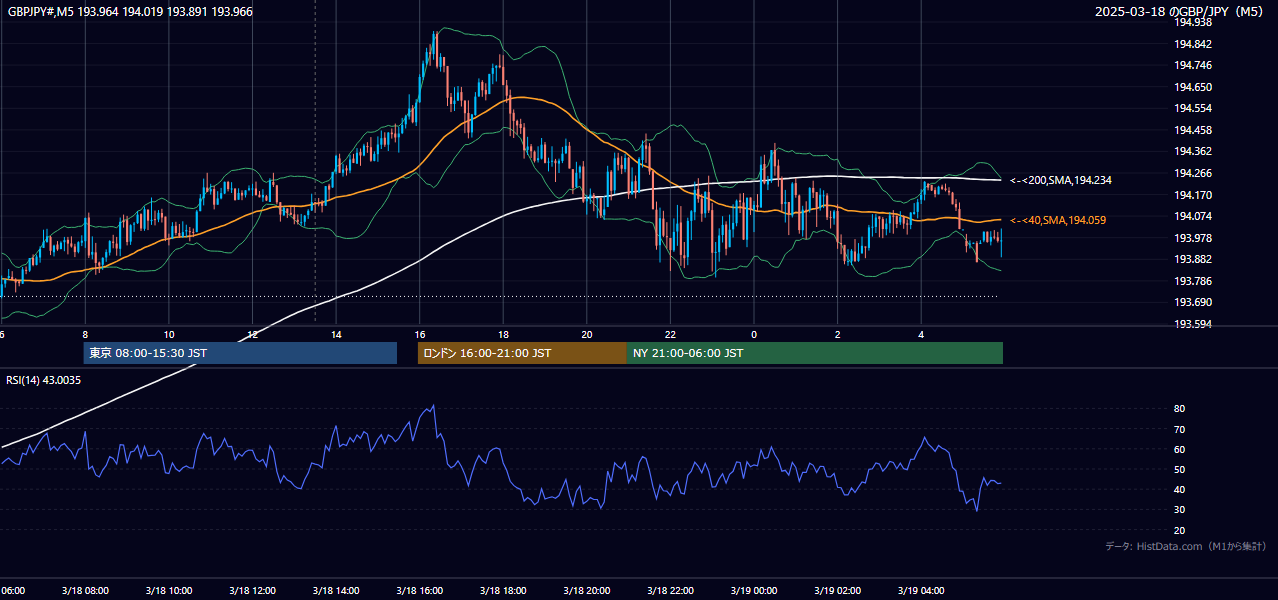This screenshot has height=600, width=1278.
Task: Click the 3/18 18:00 time label
Action: click(503, 591)
